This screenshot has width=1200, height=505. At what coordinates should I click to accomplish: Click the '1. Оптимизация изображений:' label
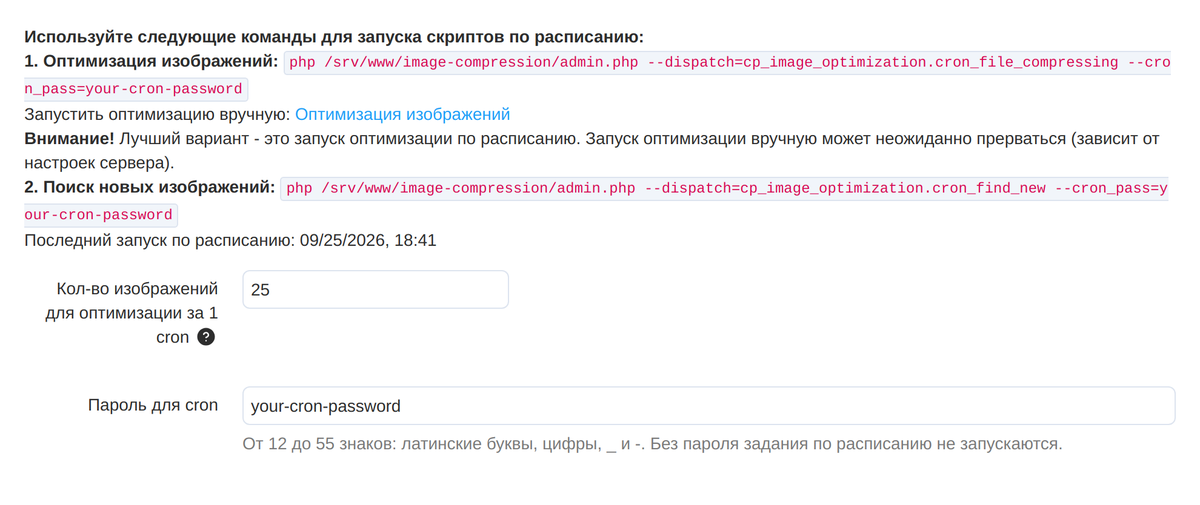click(x=153, y=61)
